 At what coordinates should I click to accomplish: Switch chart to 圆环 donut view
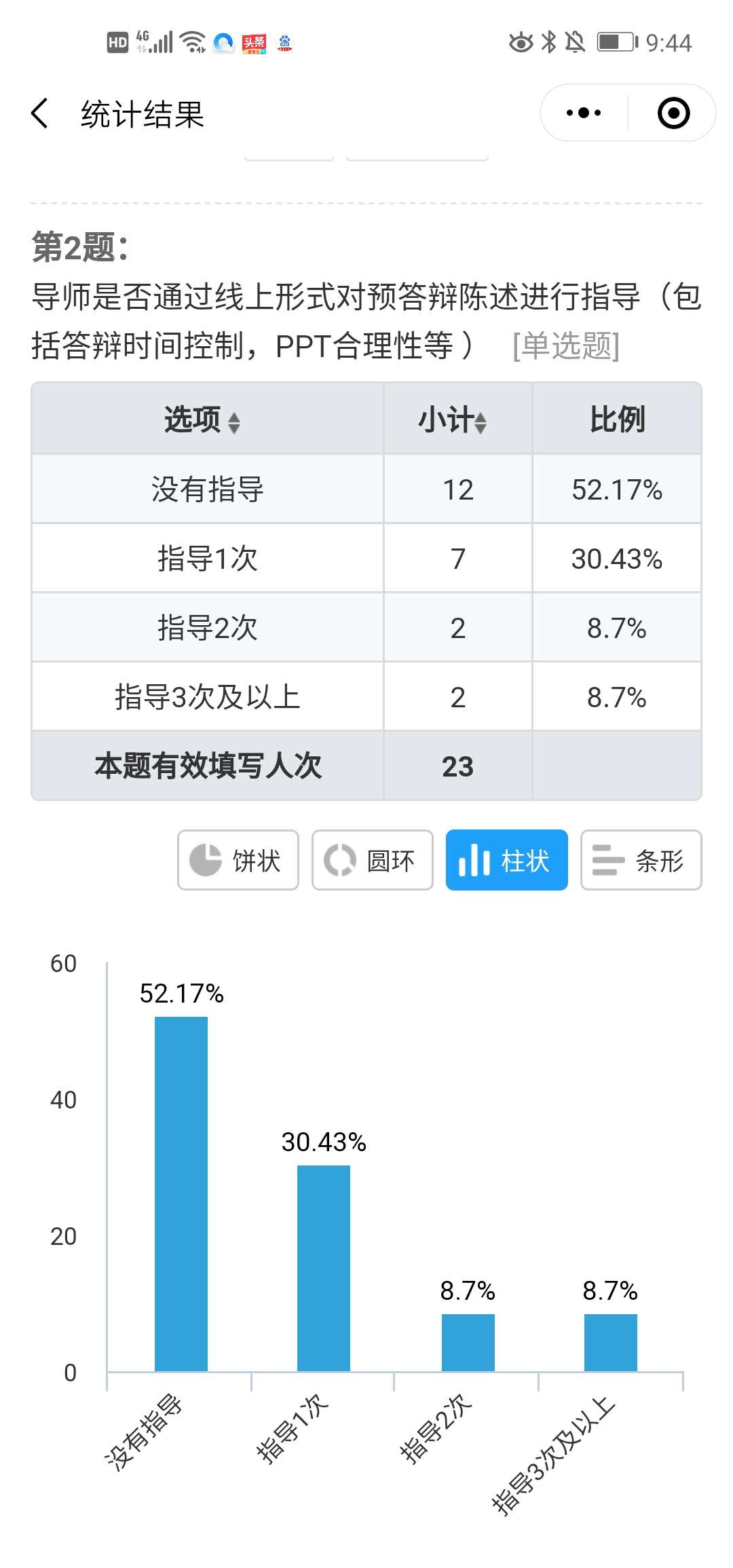tap(372, 860)
